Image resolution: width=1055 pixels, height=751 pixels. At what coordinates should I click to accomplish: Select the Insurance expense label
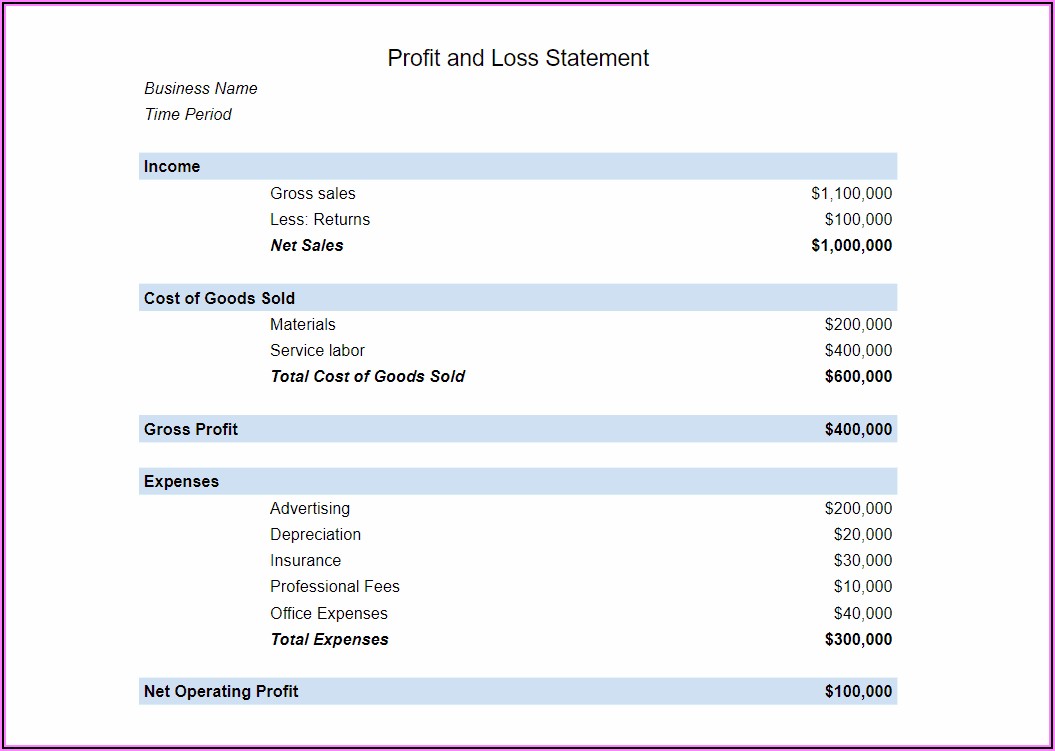[x=305, y=560]
